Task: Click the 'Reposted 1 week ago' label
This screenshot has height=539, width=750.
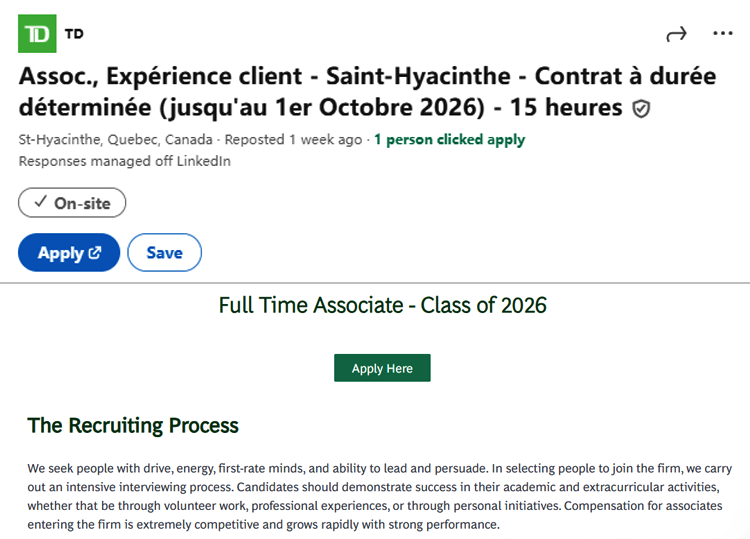Action: (293, 140)
